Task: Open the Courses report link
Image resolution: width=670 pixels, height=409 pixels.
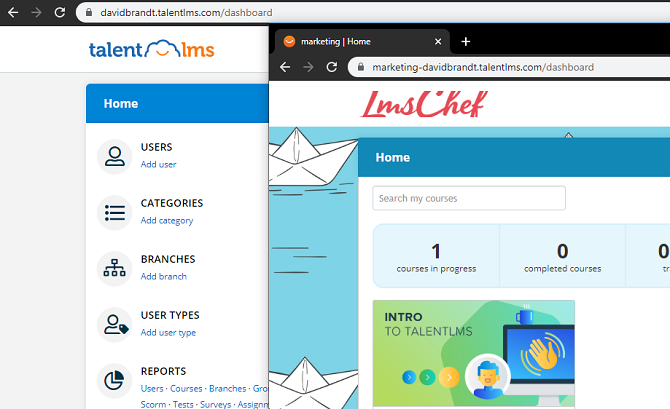Action: pos(186,388)
